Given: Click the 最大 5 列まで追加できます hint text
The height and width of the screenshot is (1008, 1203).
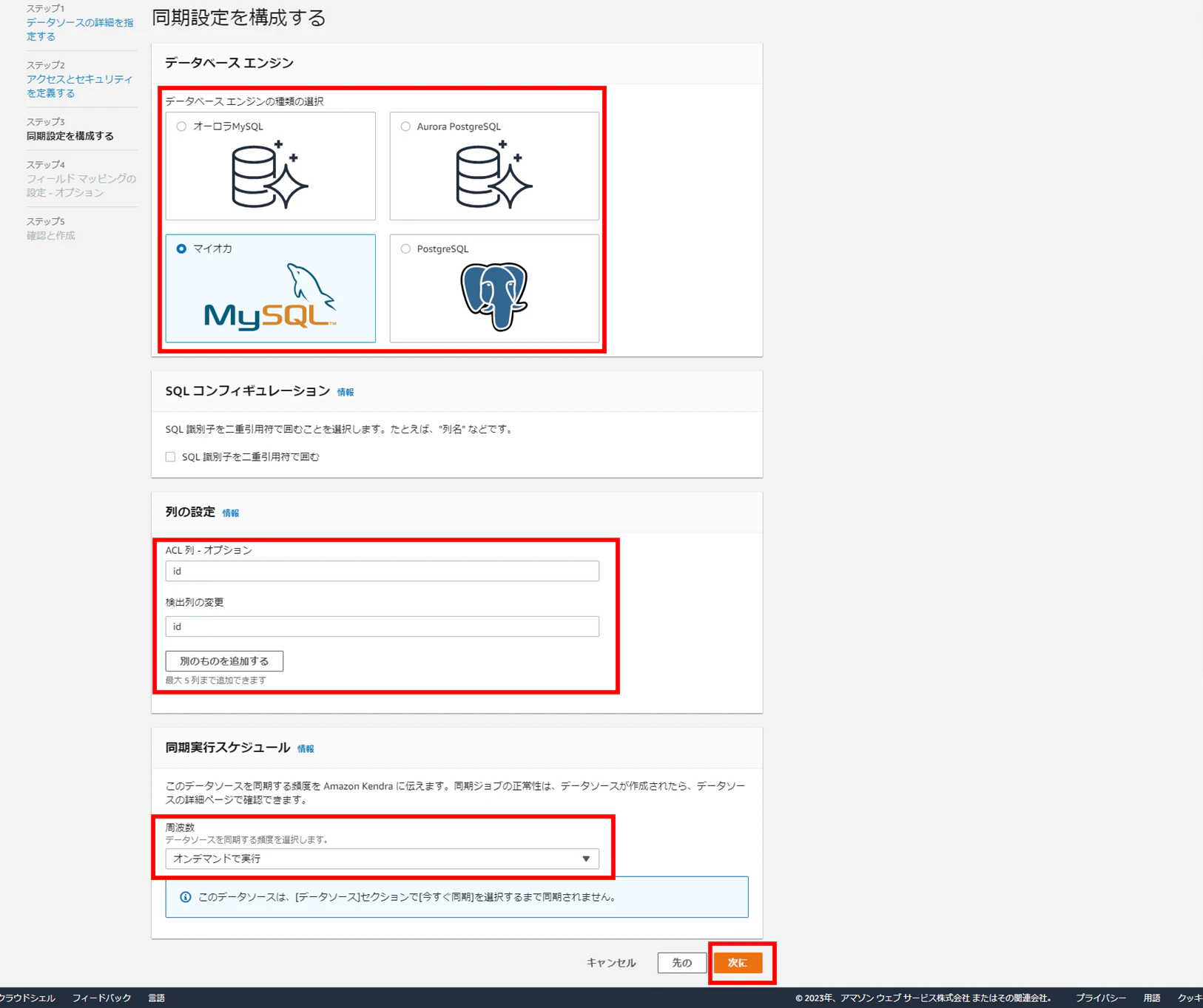Looking at the screenshot, I should coord(216,680).
